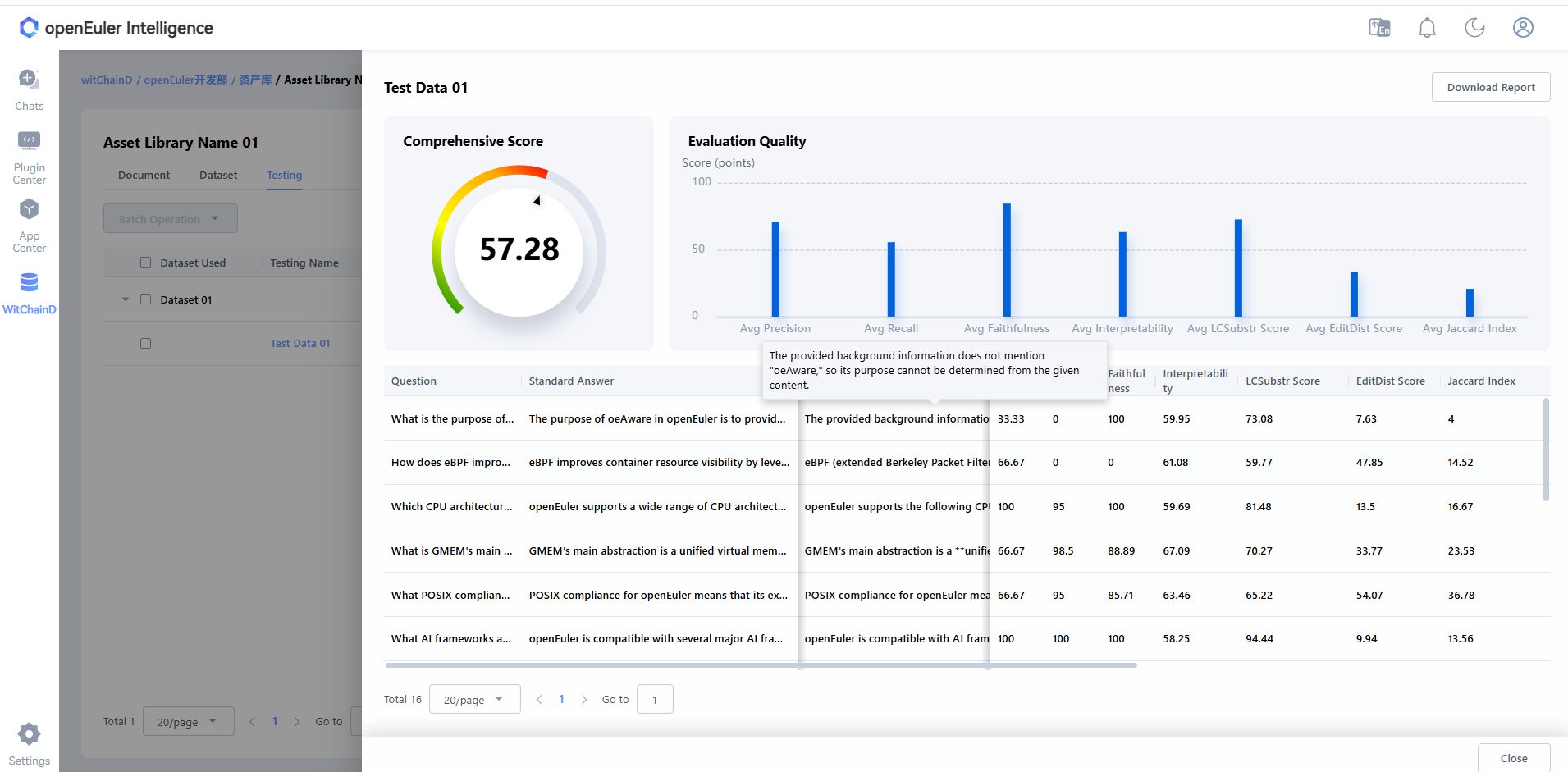Open App Center in sidebar
1568x772 pixels.
click(x=29, y=226)
